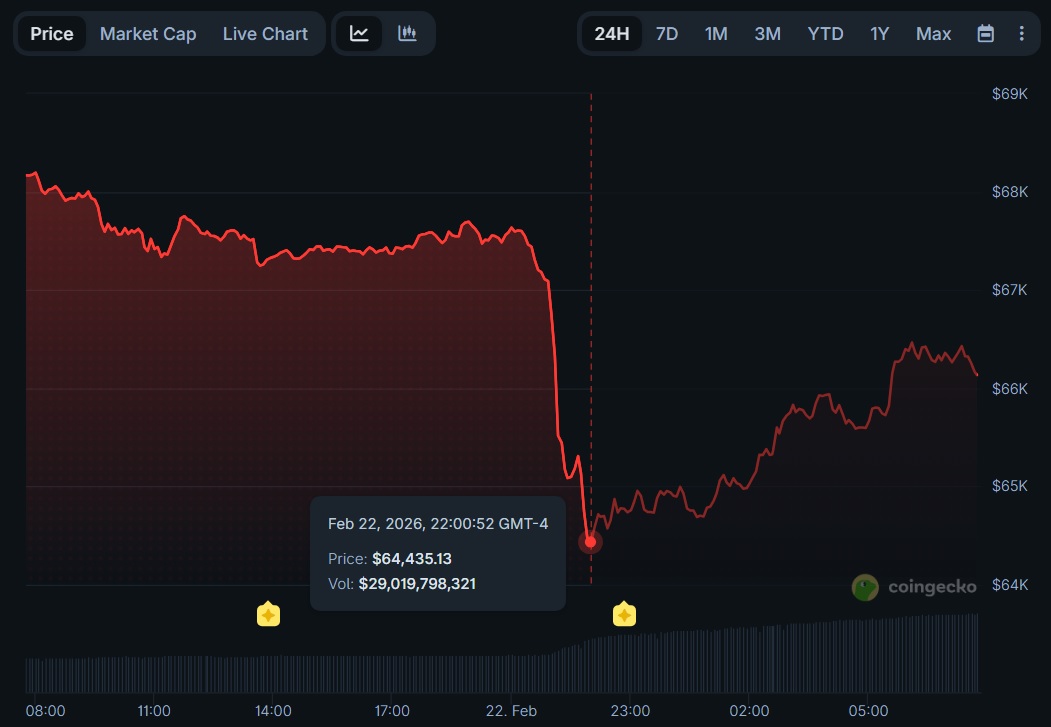Show year-to-date with YTD
Image resolution: width=1051 pixels, height=727 pixels.
point(825,33)
